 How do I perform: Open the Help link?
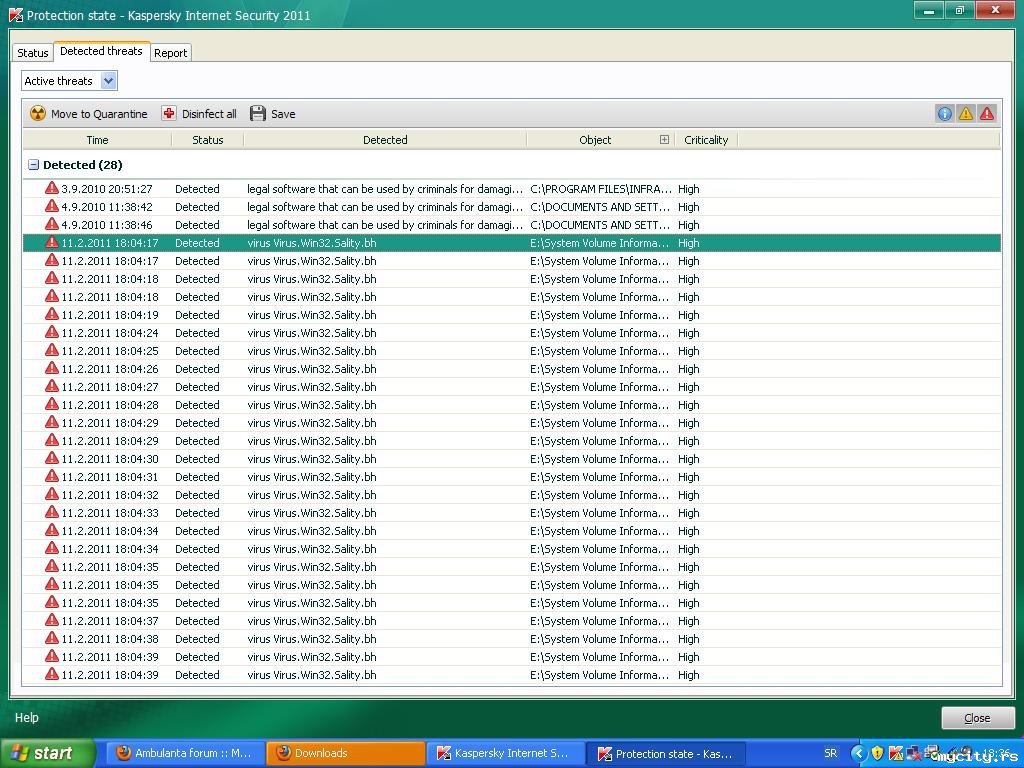point(27,717)
